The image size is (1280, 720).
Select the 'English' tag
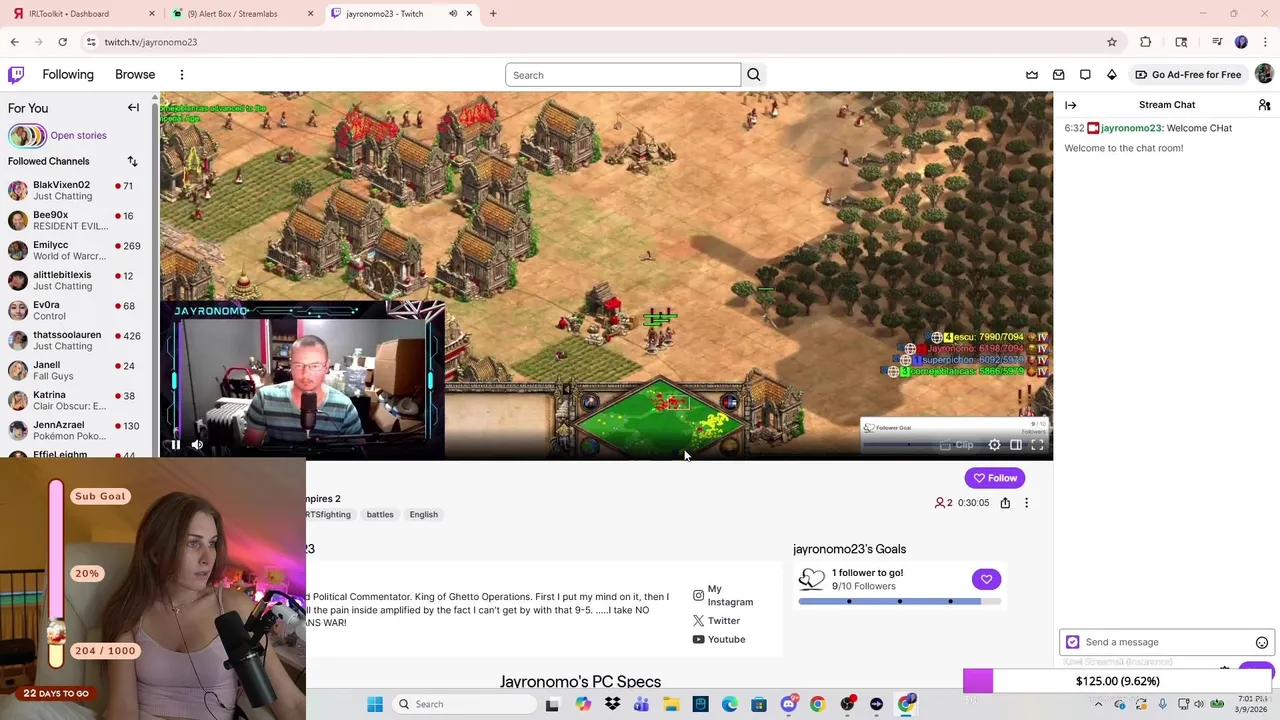click(423, 514)
